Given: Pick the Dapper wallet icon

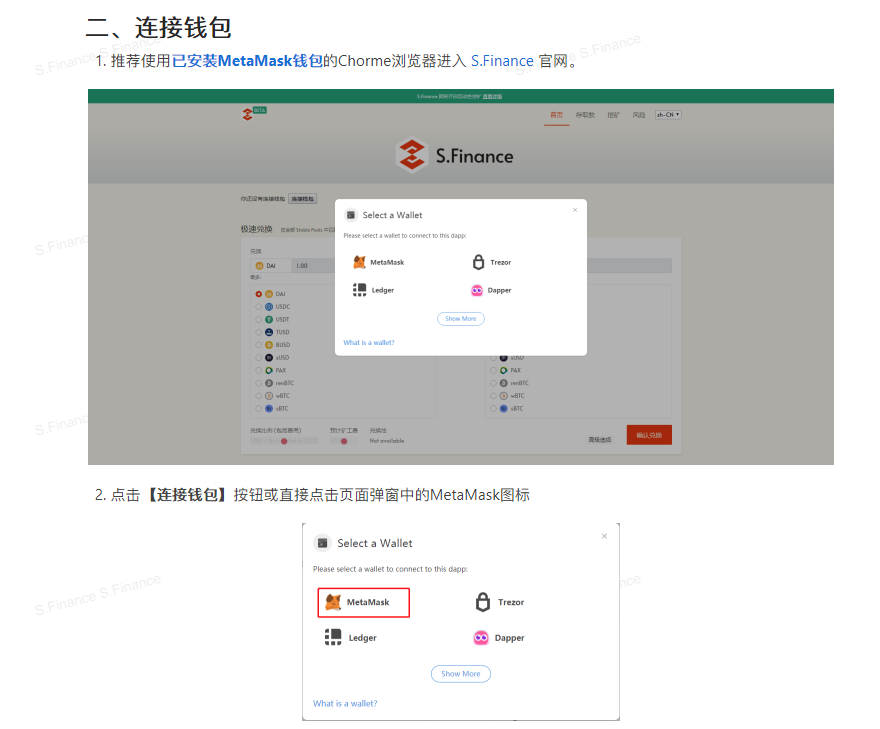Looking at the screenshot, I should (477, 289).
